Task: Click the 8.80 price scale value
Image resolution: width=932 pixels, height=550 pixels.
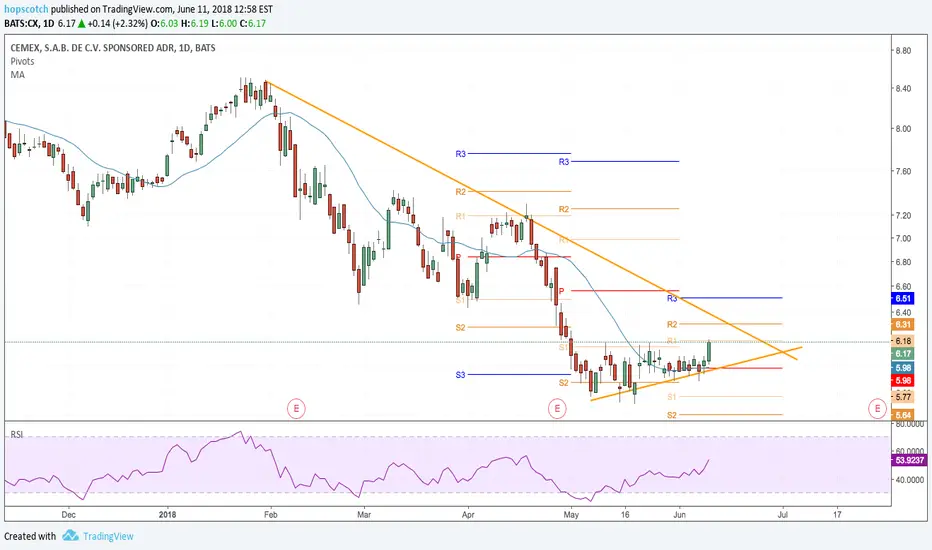Action: [903, 51]
